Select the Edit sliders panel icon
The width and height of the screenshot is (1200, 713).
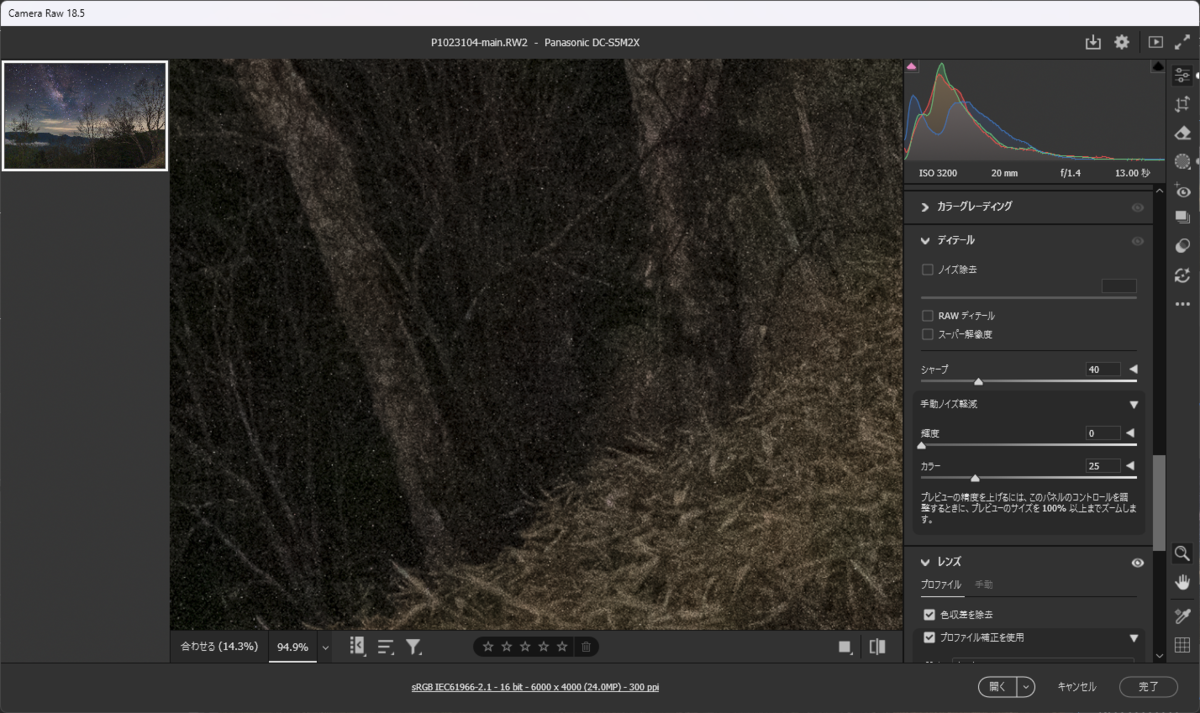1182,75
